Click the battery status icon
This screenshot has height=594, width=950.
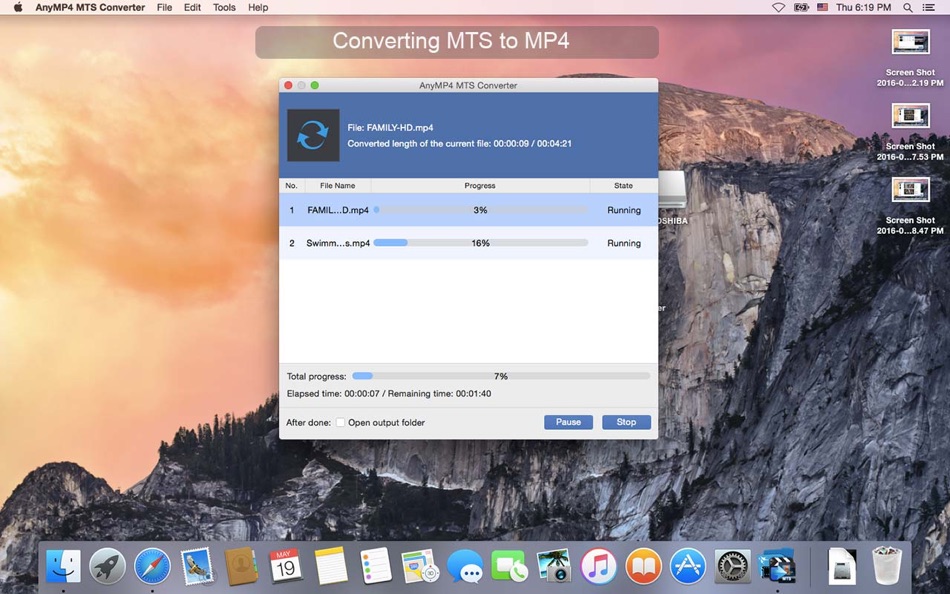click(801, 7)
